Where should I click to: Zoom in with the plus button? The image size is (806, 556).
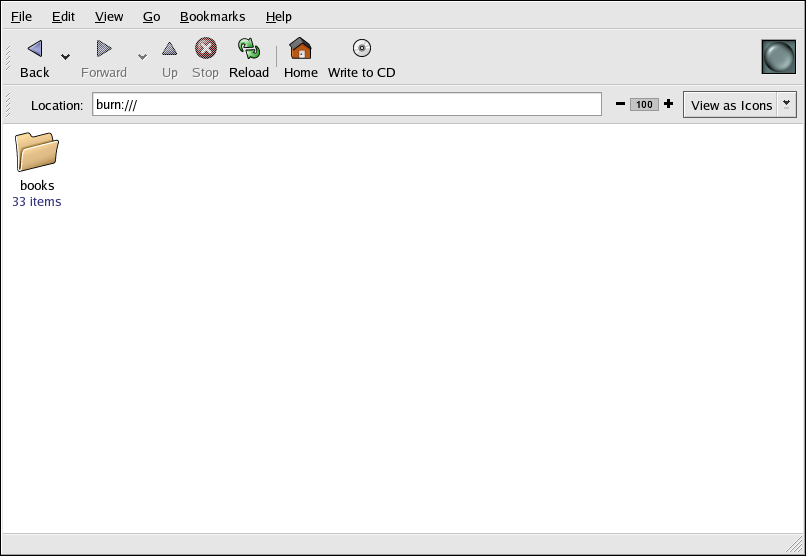pyautogui.click(x=668, y=104)
